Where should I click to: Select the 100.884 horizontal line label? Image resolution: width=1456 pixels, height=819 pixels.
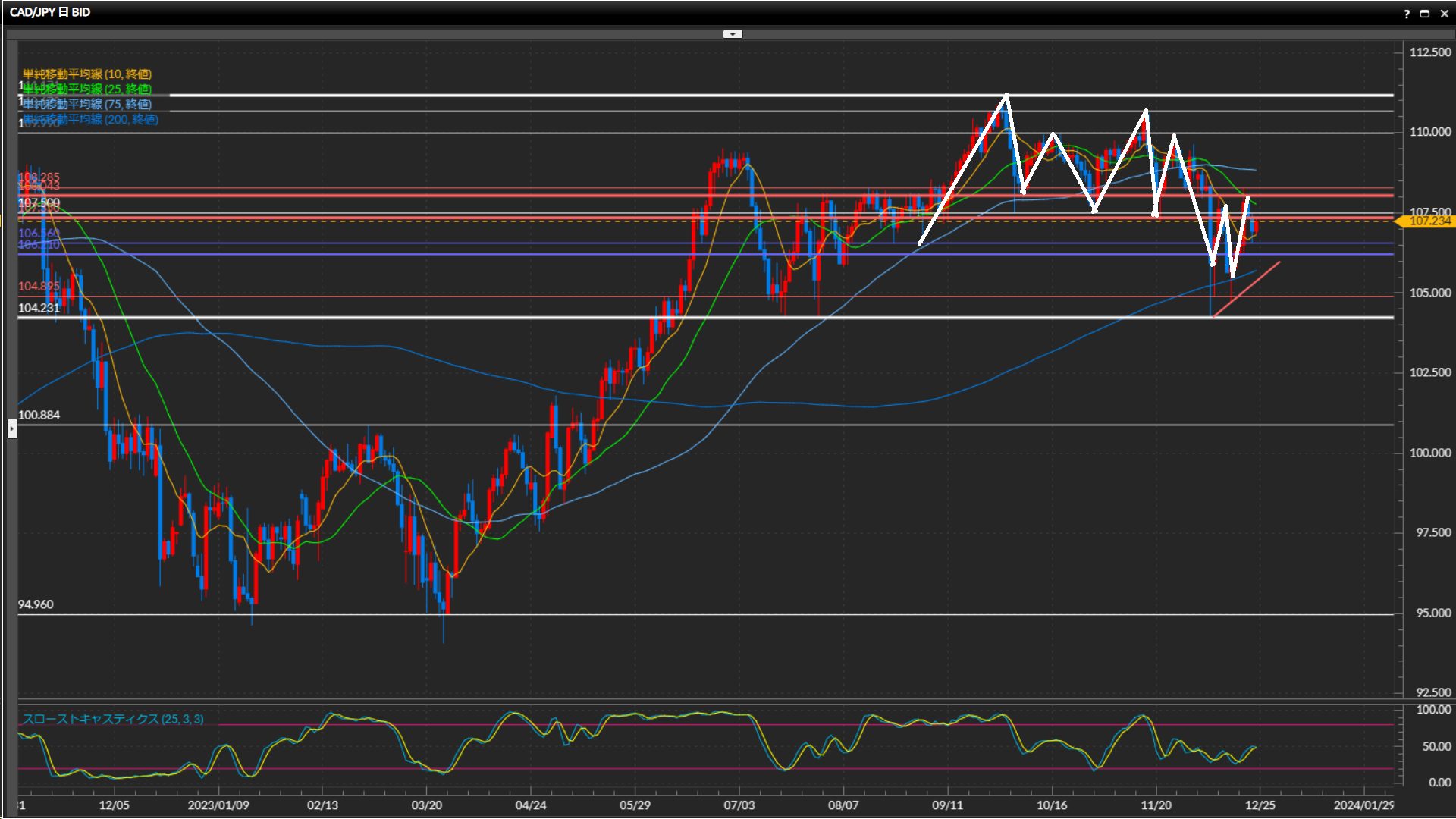pyautogui.click(x=39, y=415)
